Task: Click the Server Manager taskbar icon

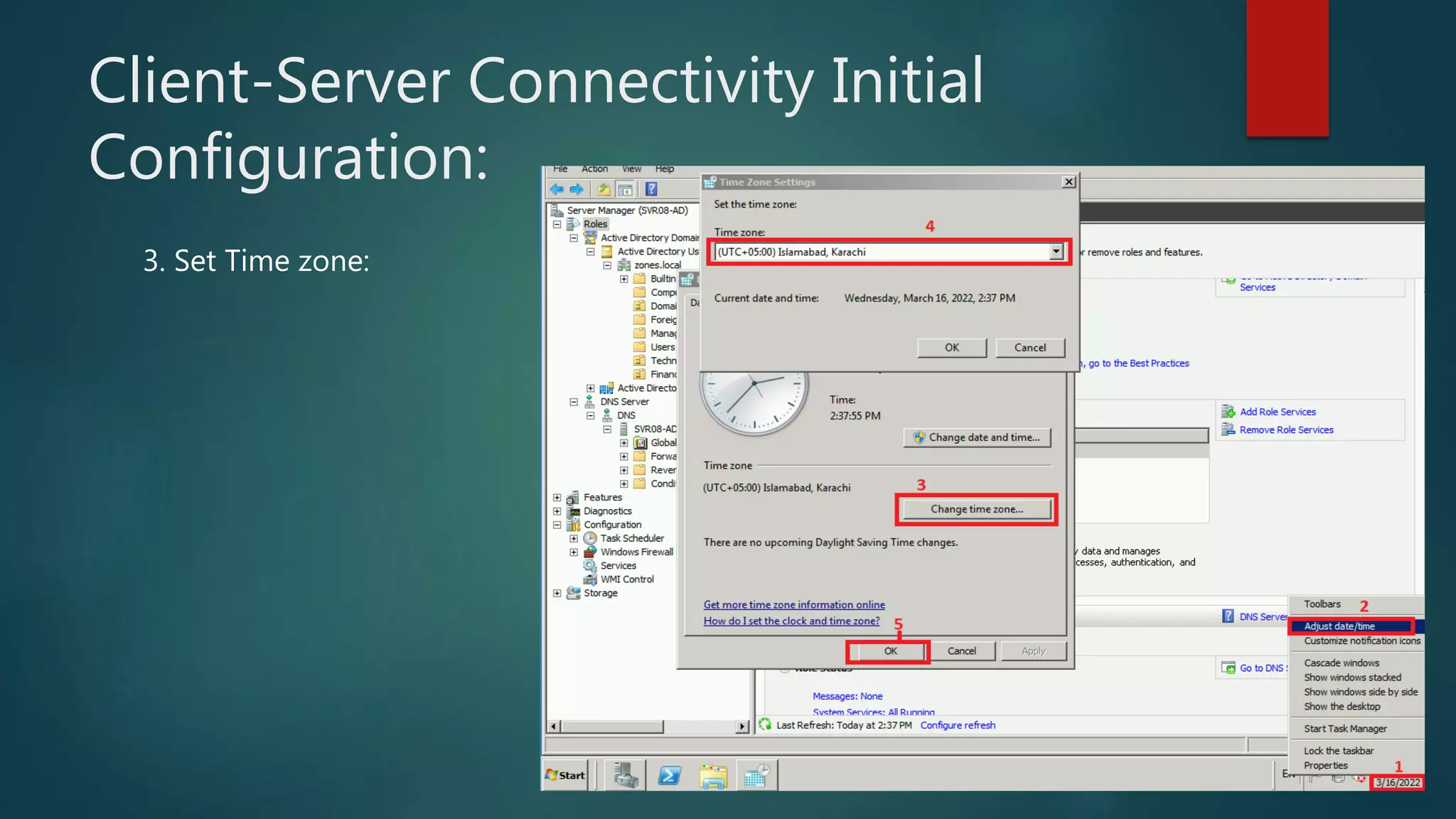Action: pyautogui.click(x=626, y=775)
